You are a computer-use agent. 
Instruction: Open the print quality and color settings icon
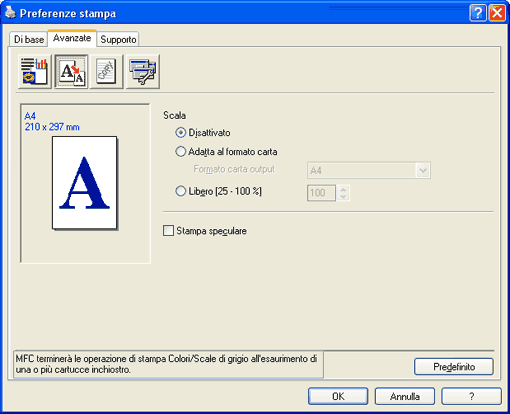[35, 71]
